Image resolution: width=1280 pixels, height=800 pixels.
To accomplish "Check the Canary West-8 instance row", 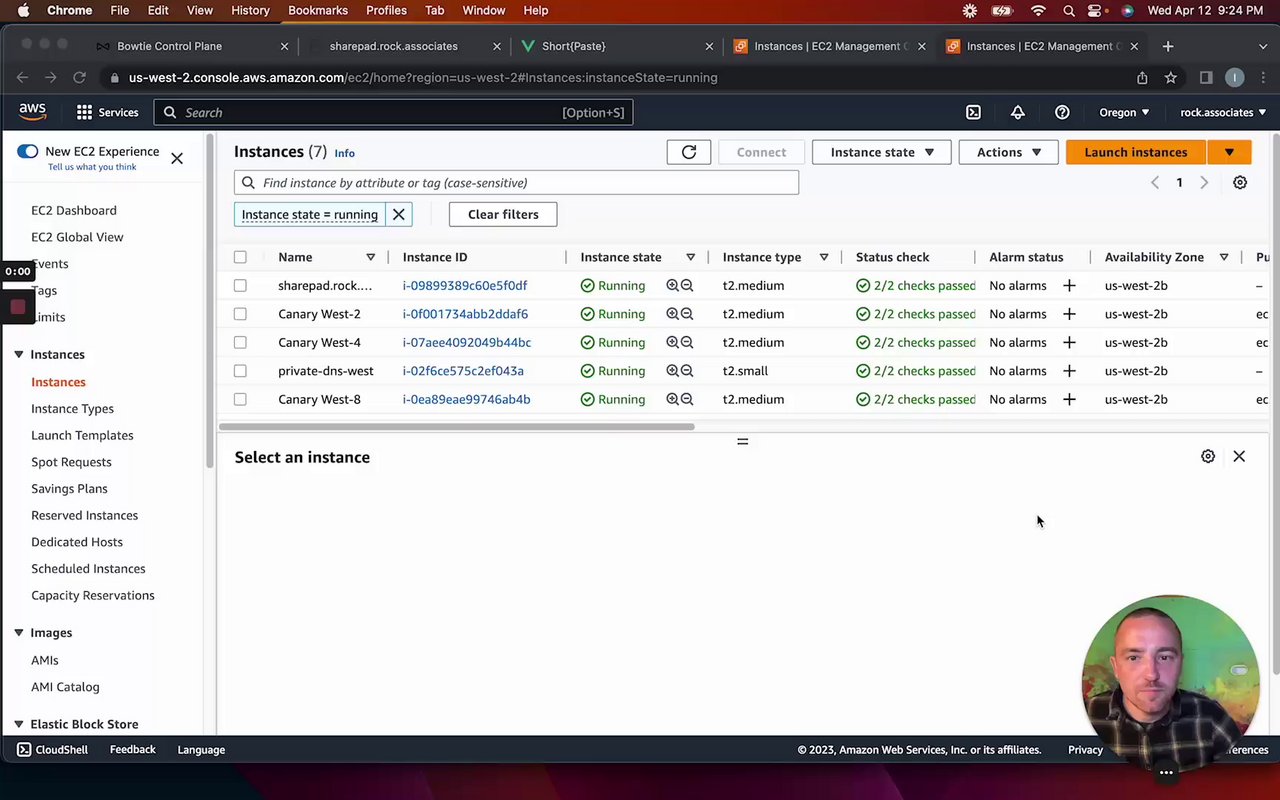I will (x=240, y=399).
